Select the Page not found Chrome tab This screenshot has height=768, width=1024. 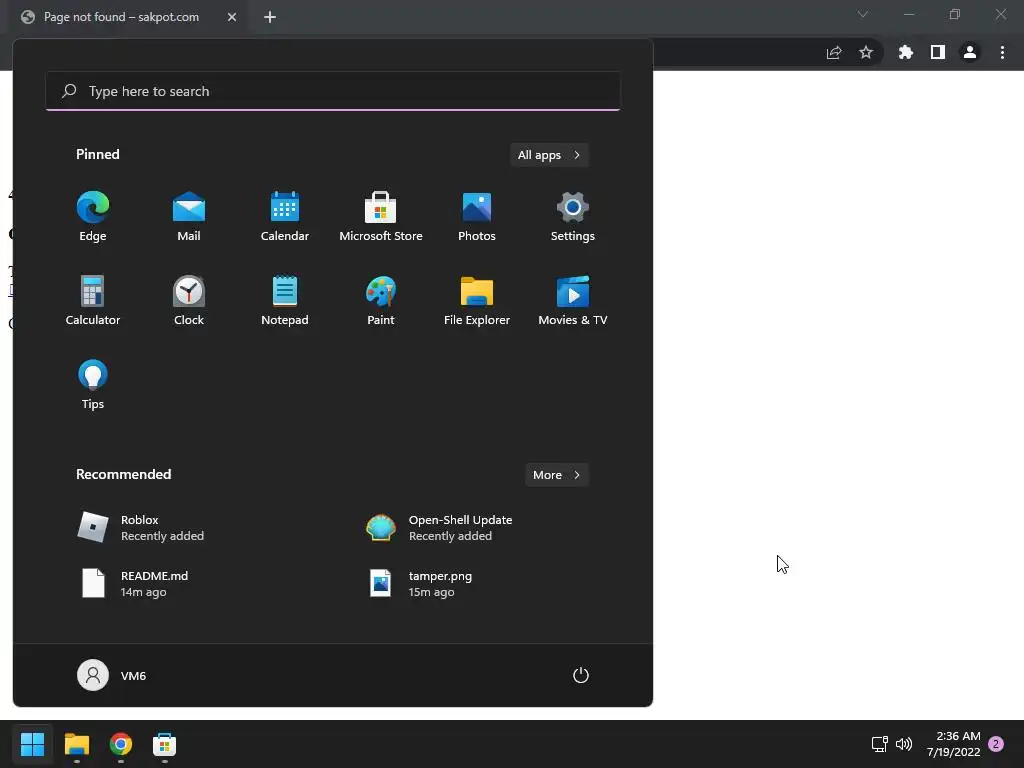121,17
